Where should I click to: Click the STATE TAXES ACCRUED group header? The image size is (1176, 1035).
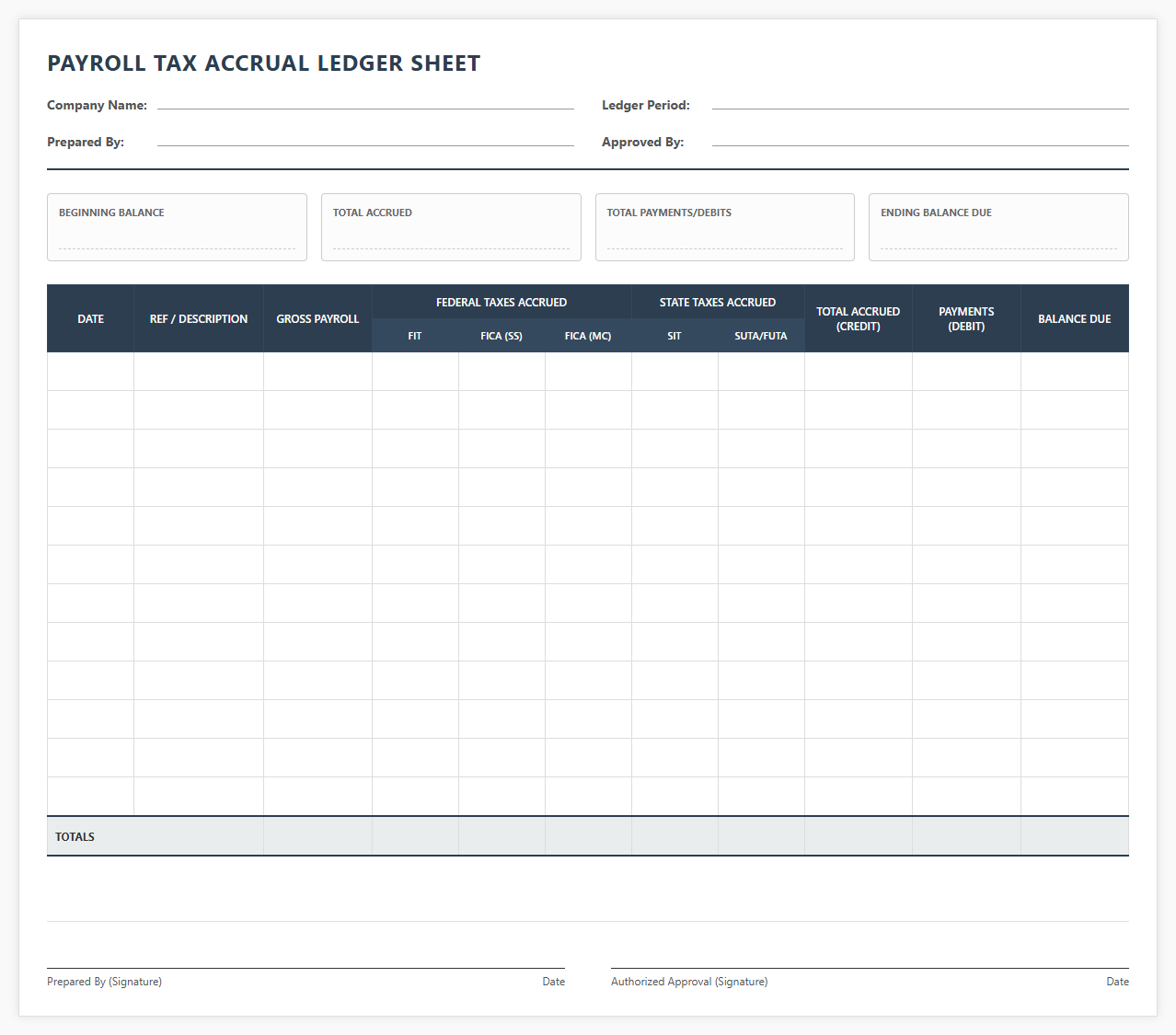pyautogui.click(x=718, y=302)
